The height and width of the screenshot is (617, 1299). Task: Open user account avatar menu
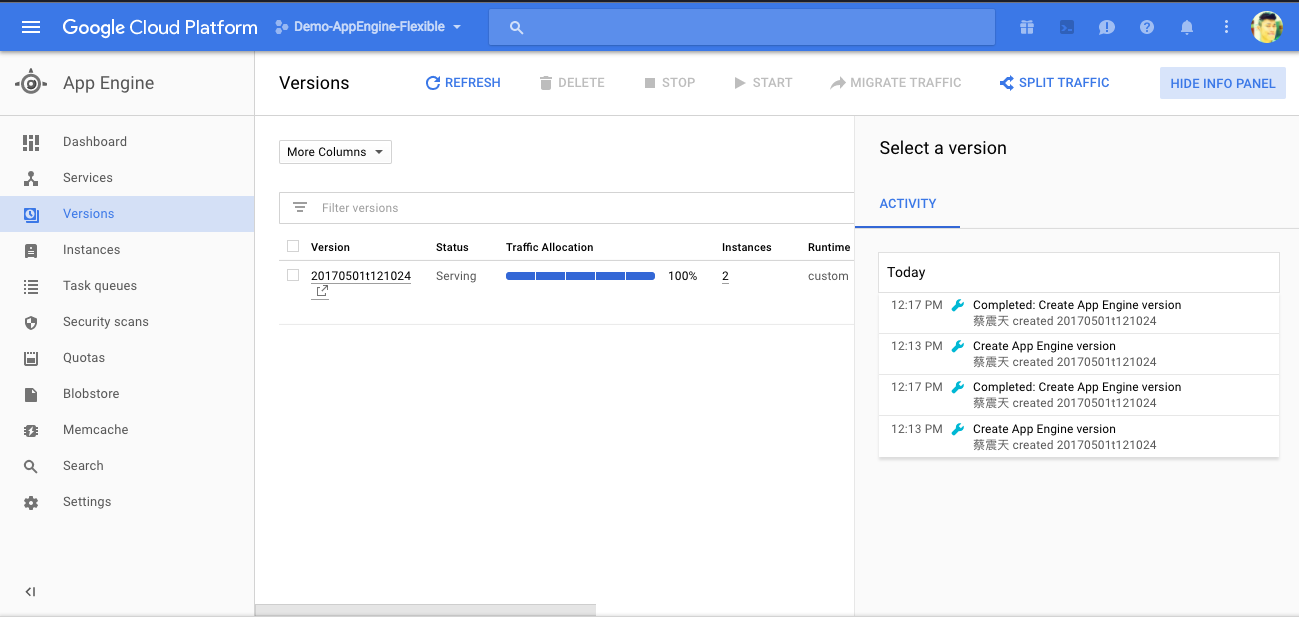tap(1267, 27)
